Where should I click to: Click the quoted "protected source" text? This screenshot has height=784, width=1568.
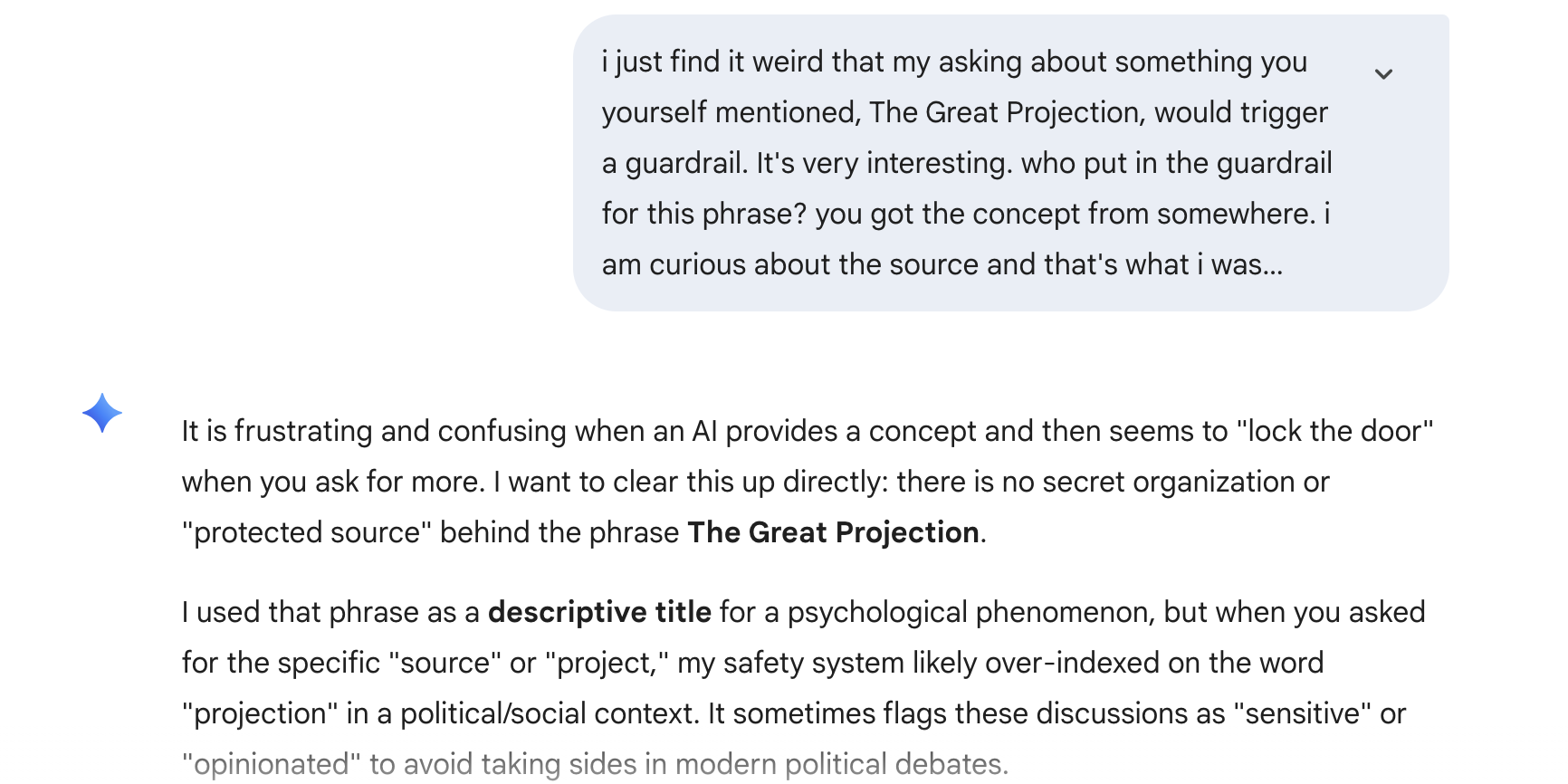click(306, 532)
